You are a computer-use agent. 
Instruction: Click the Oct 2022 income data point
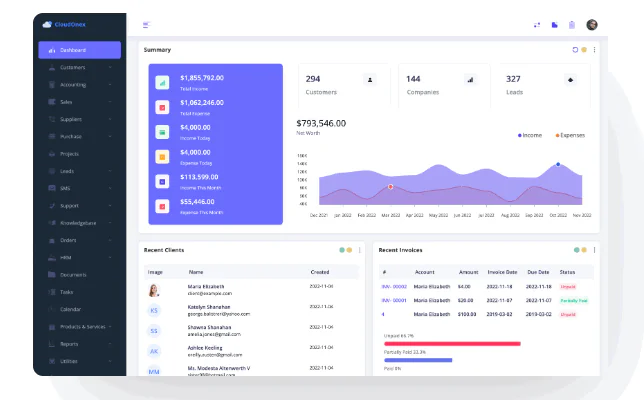pyautogui.click(x=558, y=164)
